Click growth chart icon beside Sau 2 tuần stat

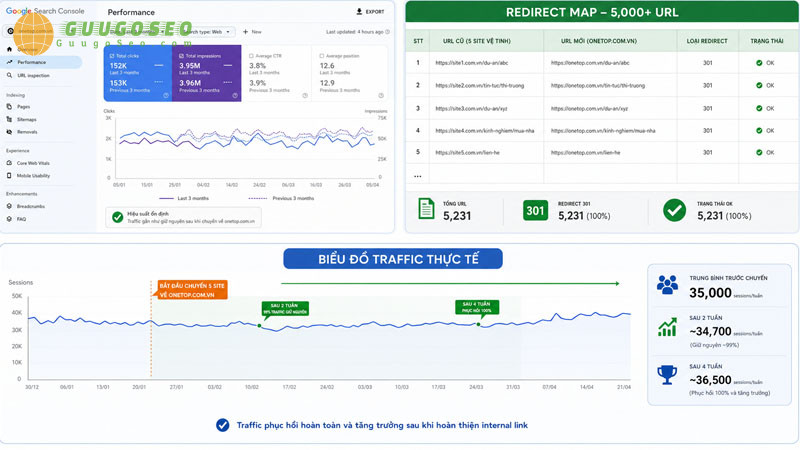[667, 327]
